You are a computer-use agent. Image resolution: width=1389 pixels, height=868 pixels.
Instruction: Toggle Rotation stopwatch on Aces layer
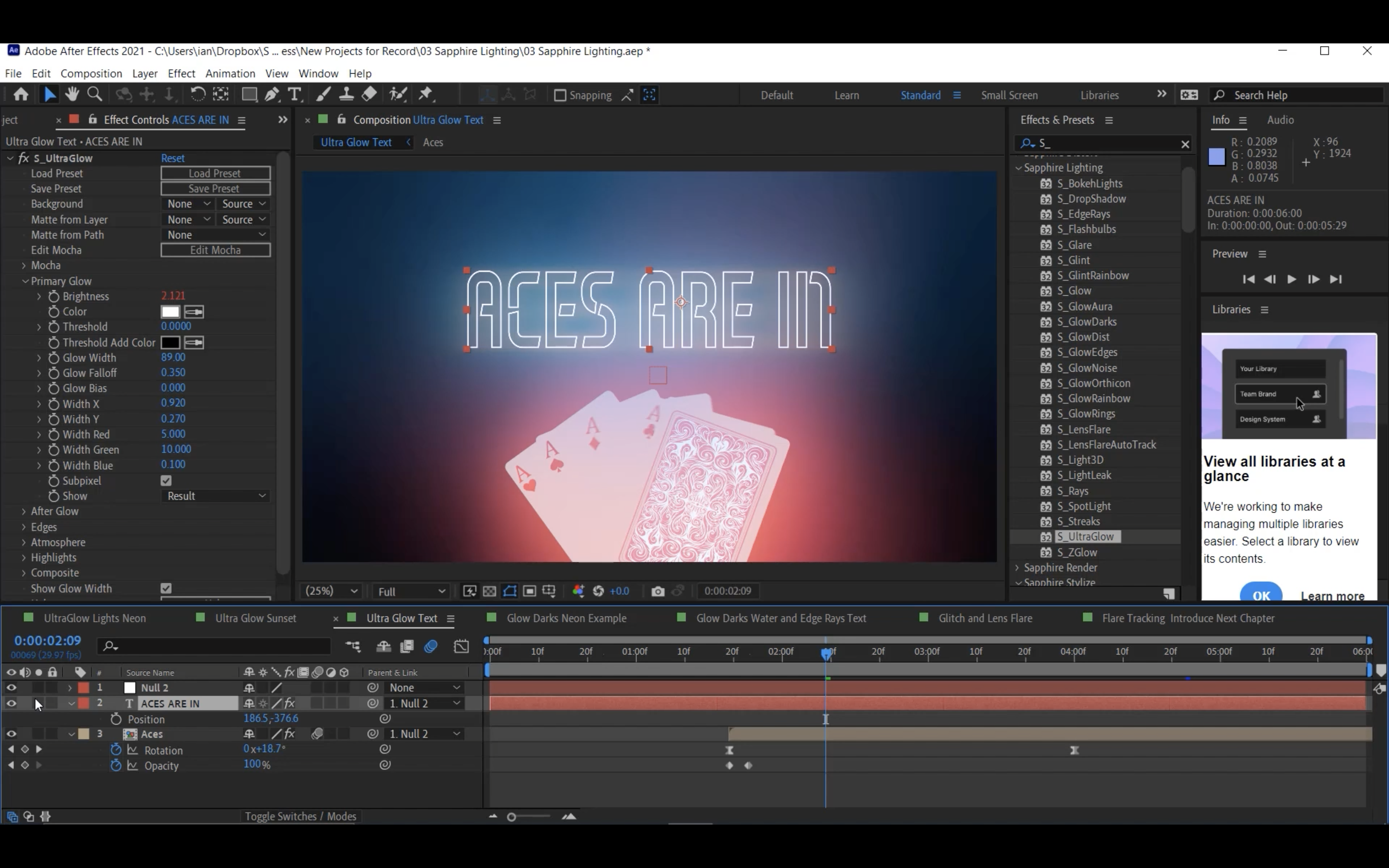pos(116,750)
